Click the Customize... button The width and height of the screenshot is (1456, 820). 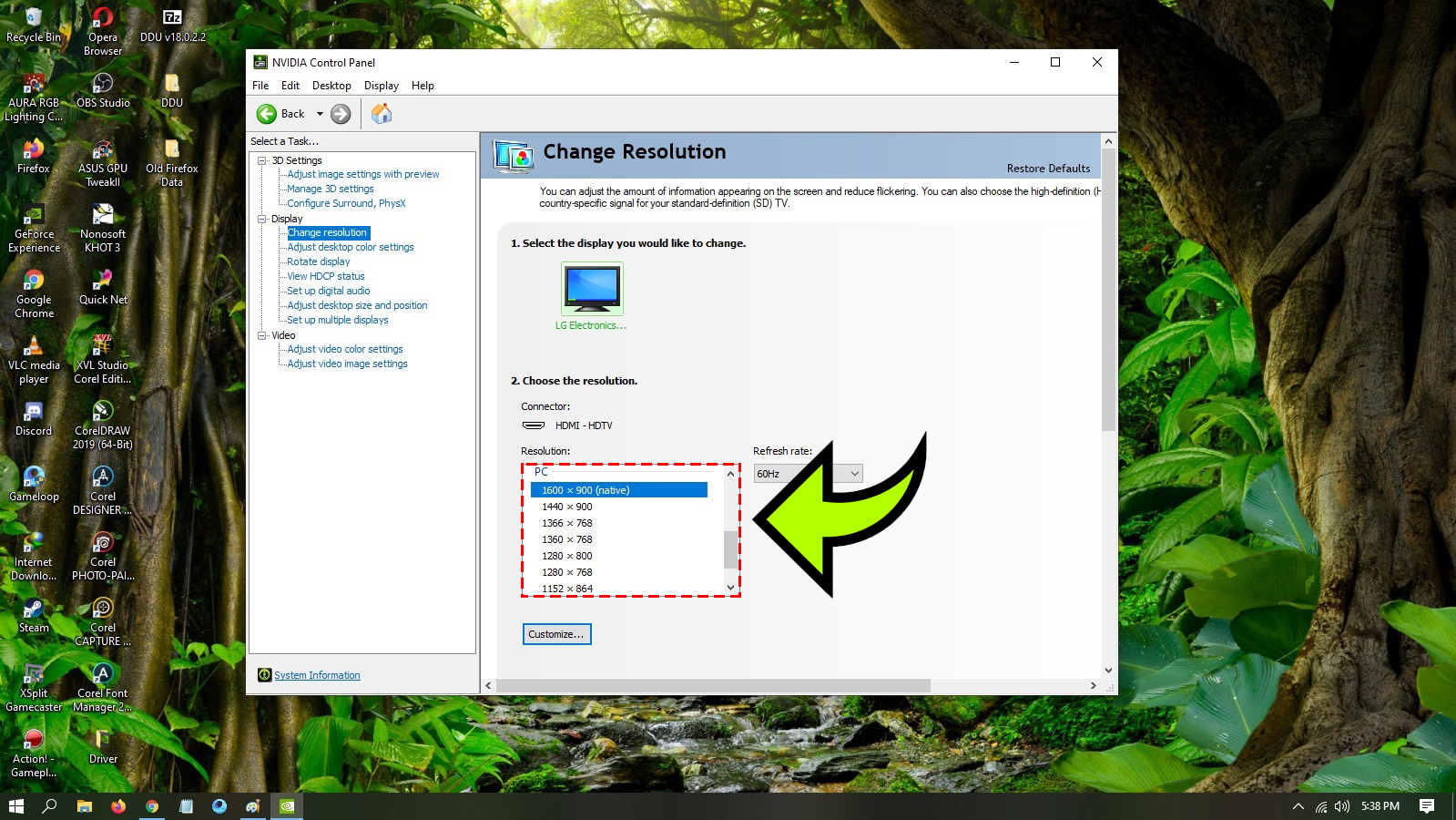pos(556,634)
